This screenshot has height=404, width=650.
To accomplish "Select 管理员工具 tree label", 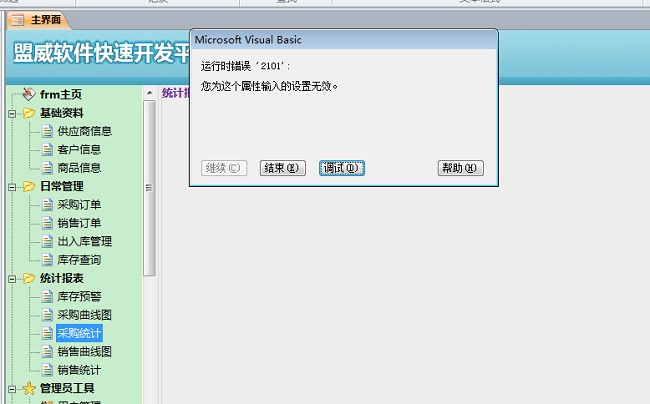I will (67, 388).
